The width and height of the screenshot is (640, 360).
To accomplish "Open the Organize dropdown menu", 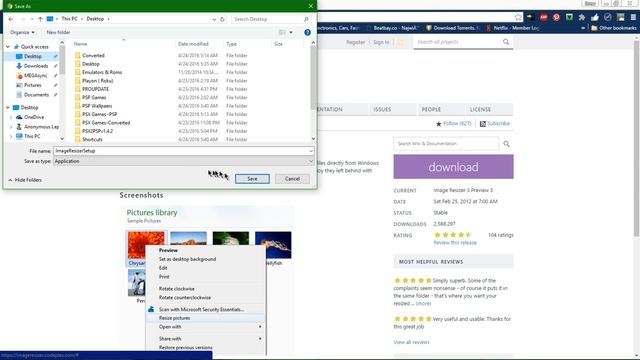I will [x=22, y=32].
